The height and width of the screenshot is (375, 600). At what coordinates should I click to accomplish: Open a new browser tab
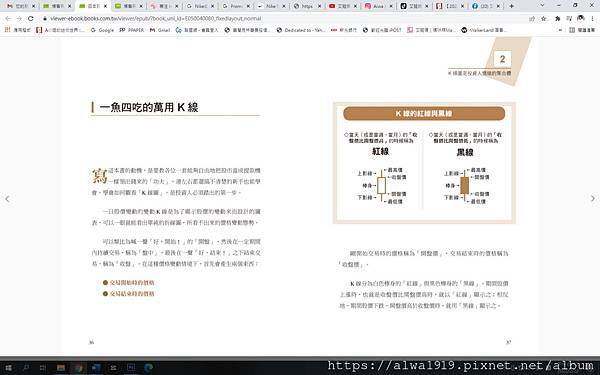pyautogui.click(x=512, y=6)
